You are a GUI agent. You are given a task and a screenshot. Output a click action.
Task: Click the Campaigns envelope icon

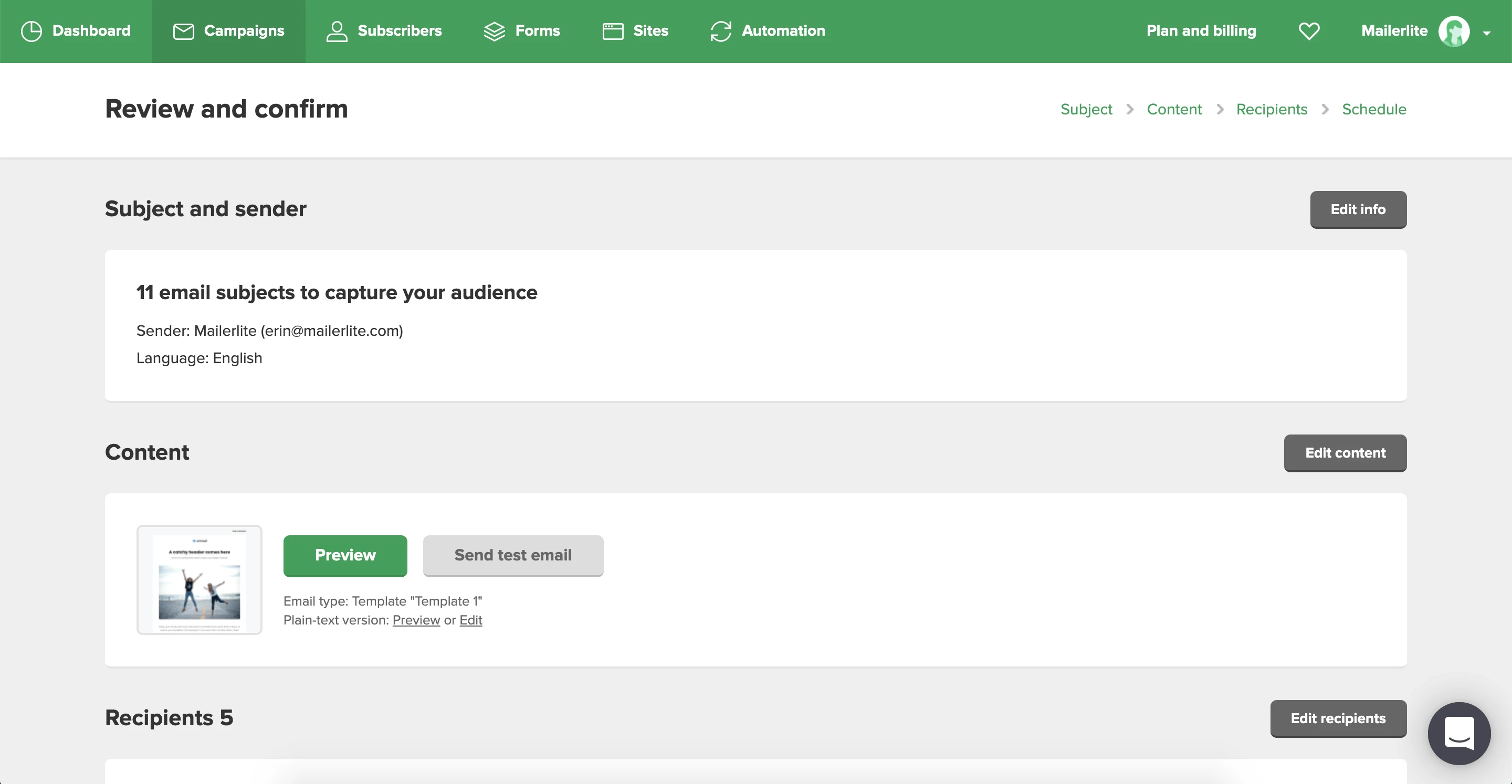183,31
